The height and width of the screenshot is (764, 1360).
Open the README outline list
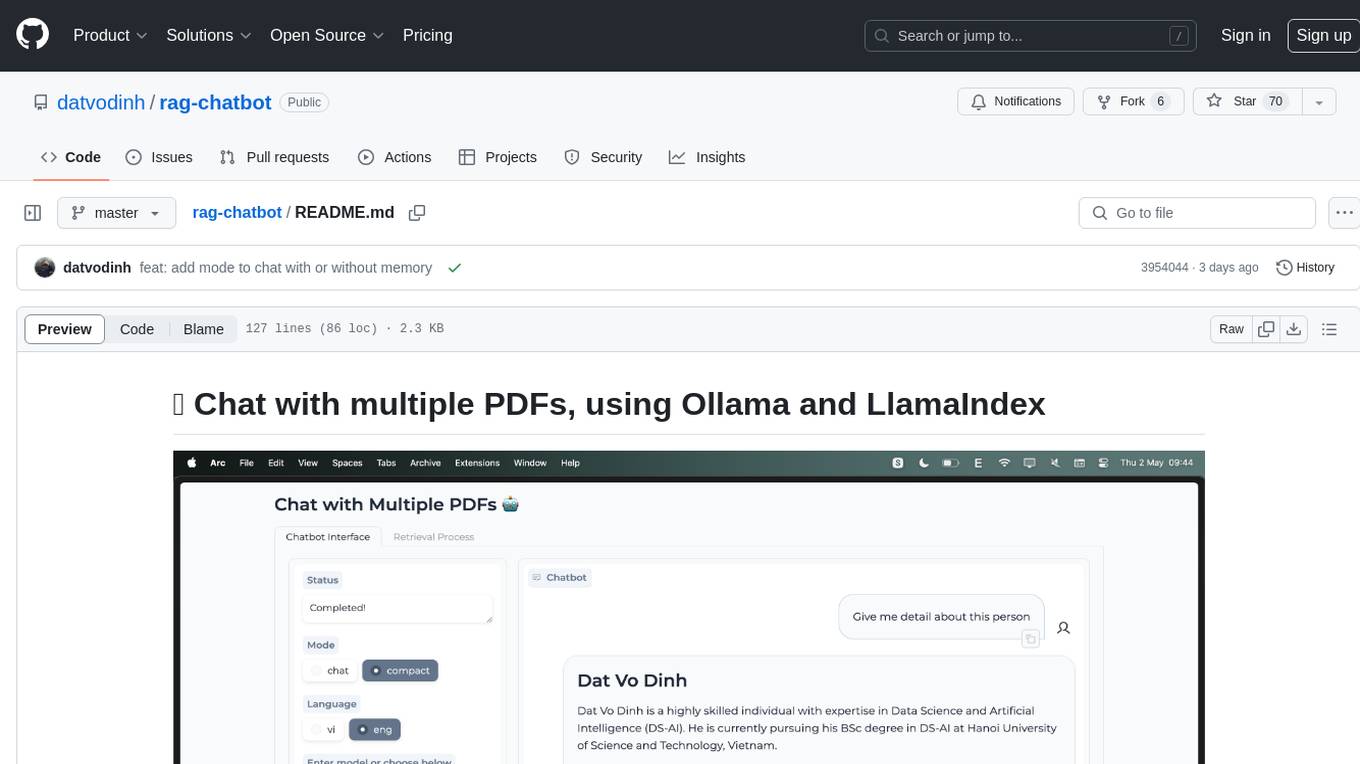click(x=1329, y=329)
